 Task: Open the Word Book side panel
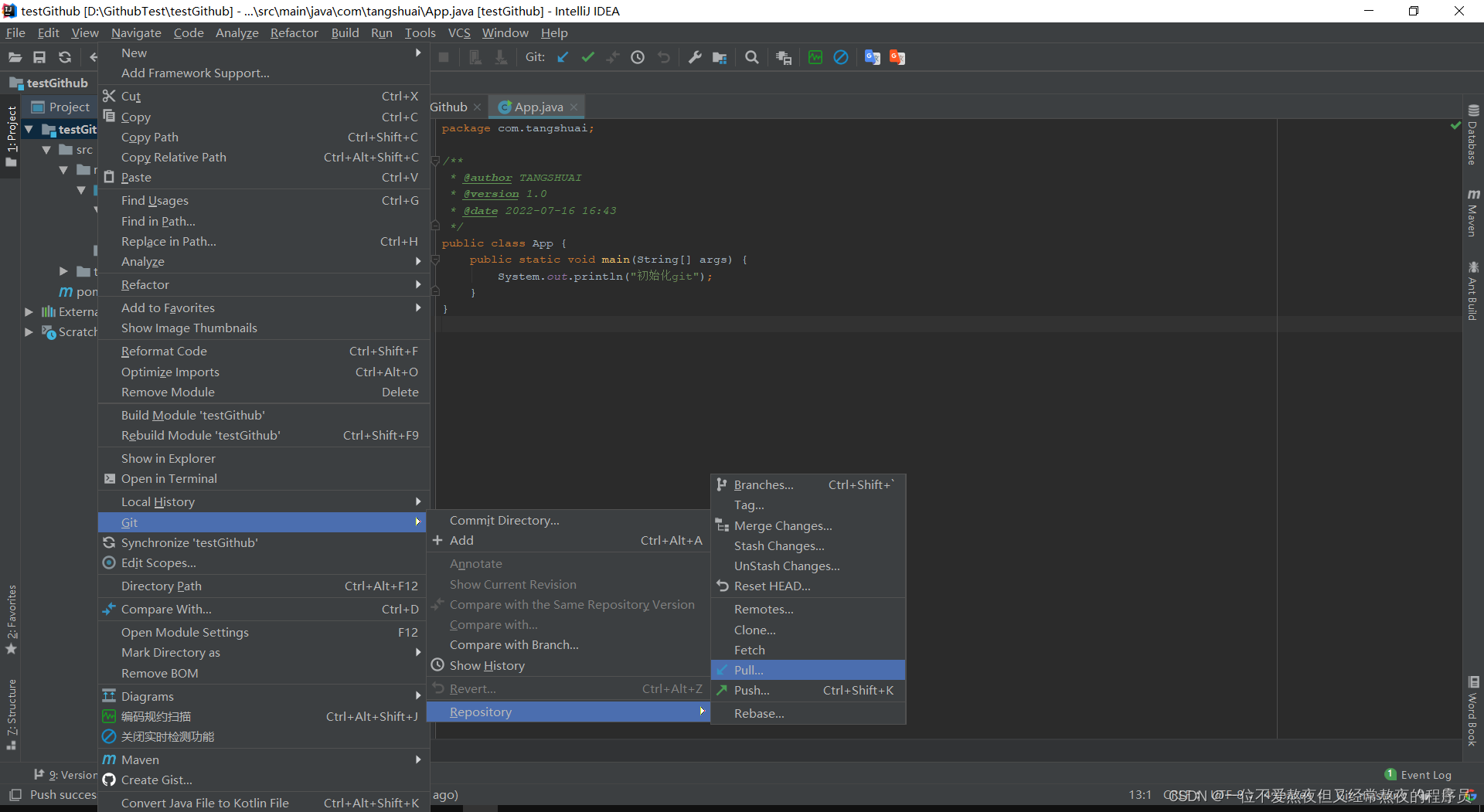(x=1473, y=711)
